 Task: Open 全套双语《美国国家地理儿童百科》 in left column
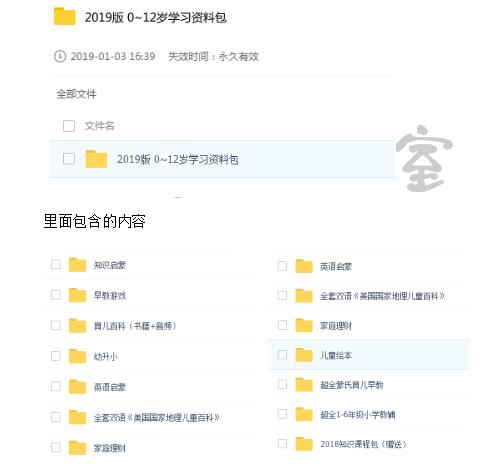click(156, 417)
